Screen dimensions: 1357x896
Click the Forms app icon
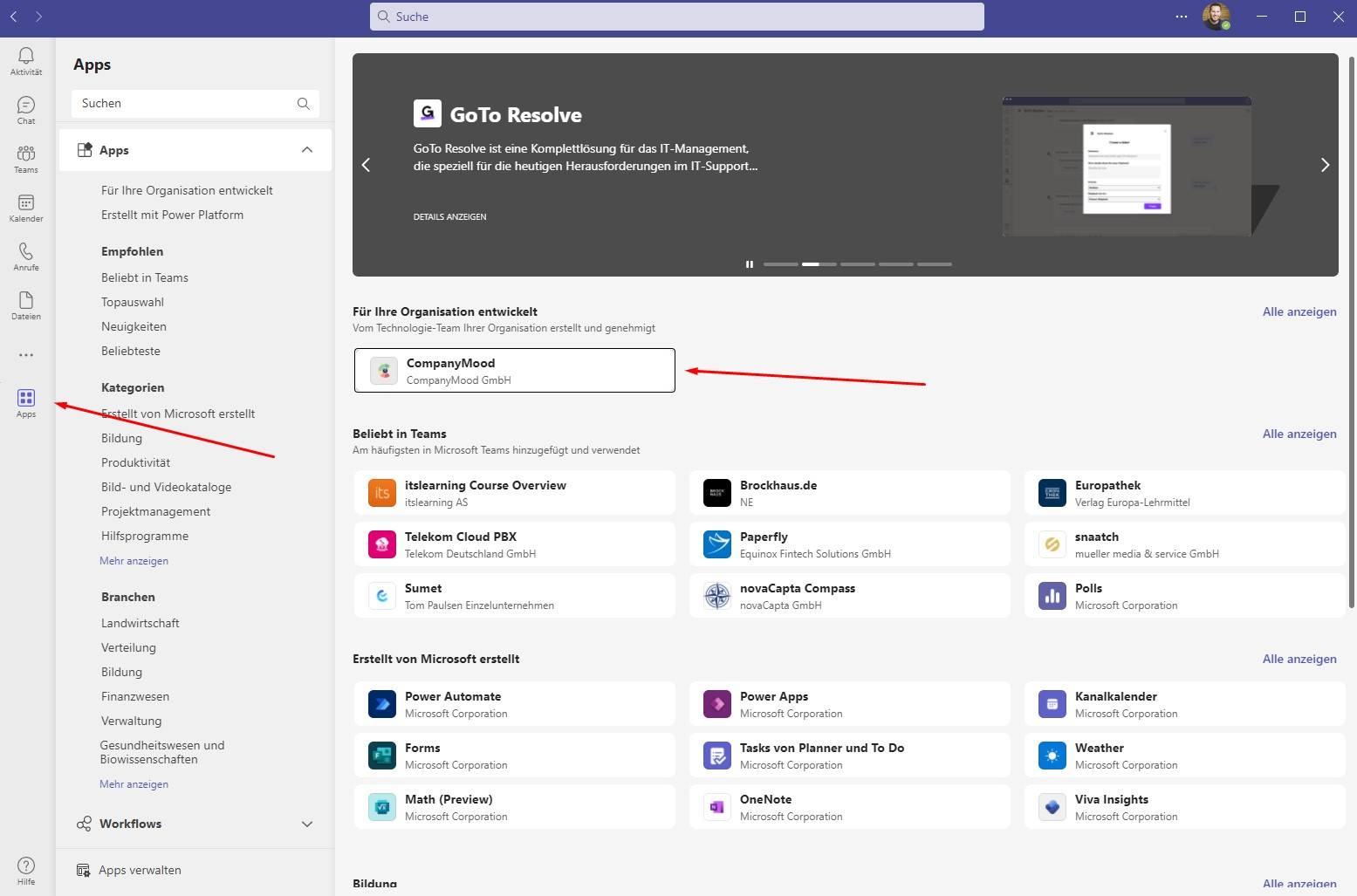pyautogui.click(x=382, y=756)
